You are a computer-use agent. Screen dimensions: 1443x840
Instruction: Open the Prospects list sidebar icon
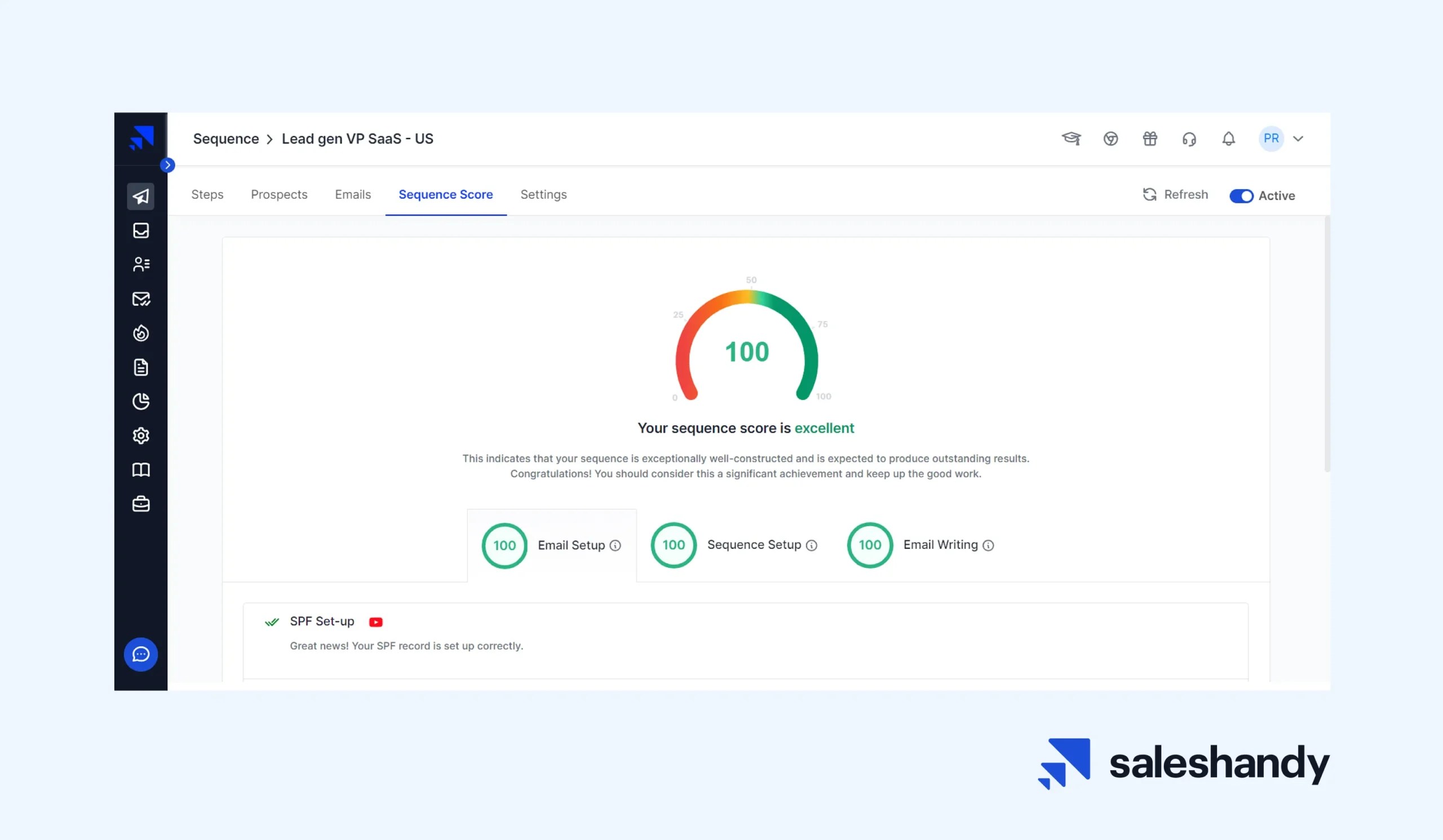tap(140, 264)
